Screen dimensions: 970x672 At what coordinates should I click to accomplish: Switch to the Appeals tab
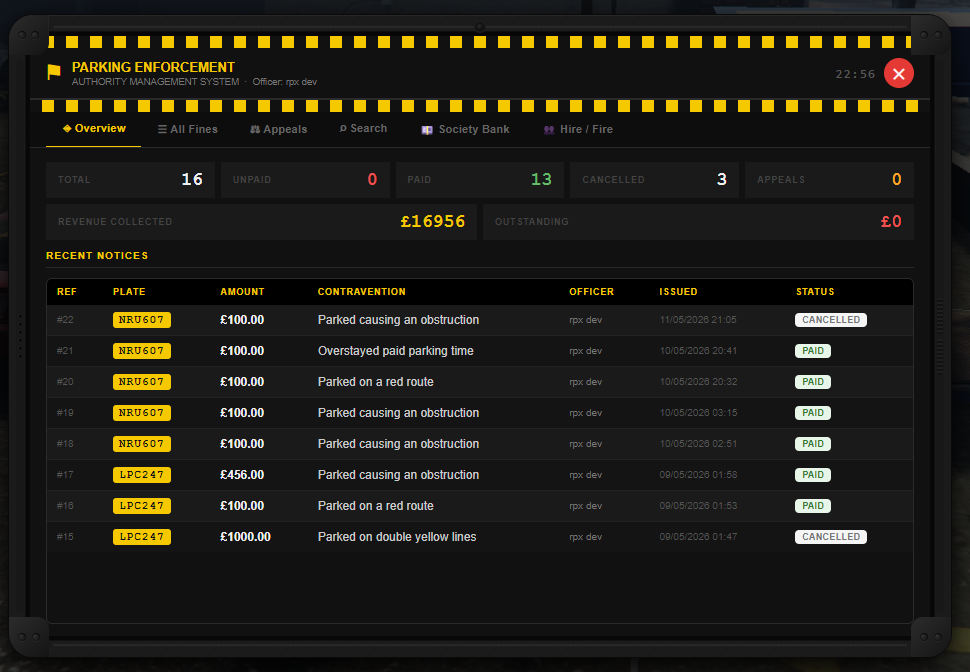tap(278, 129)
